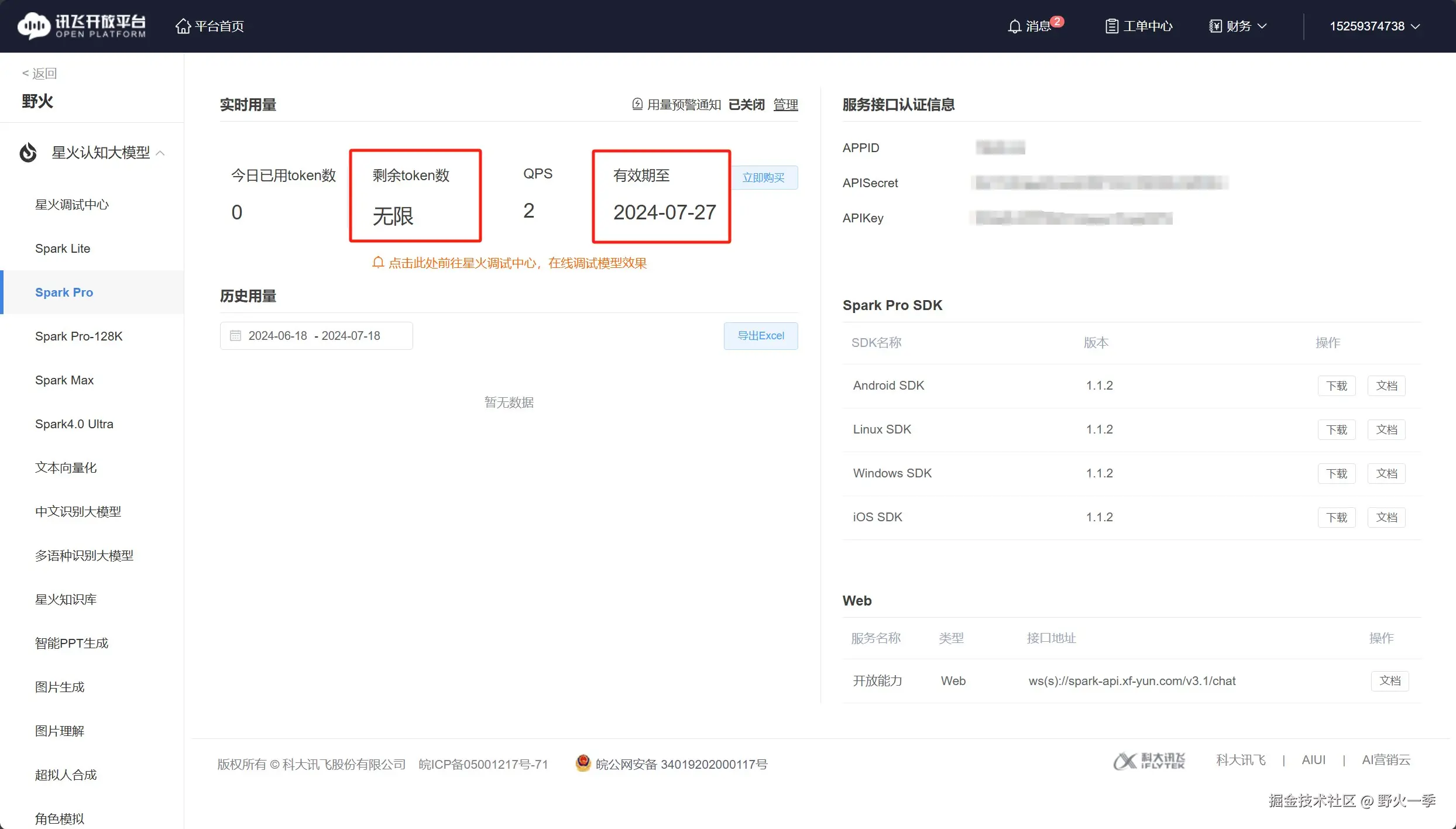The width and height of the screenshot is (1456, 829).
Task: Open the history date range field
Action: (317, 336)
